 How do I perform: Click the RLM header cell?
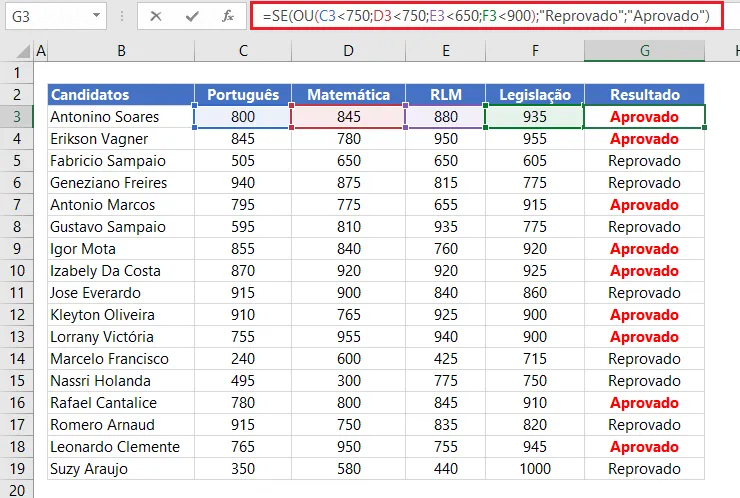(x=446, y=94)
